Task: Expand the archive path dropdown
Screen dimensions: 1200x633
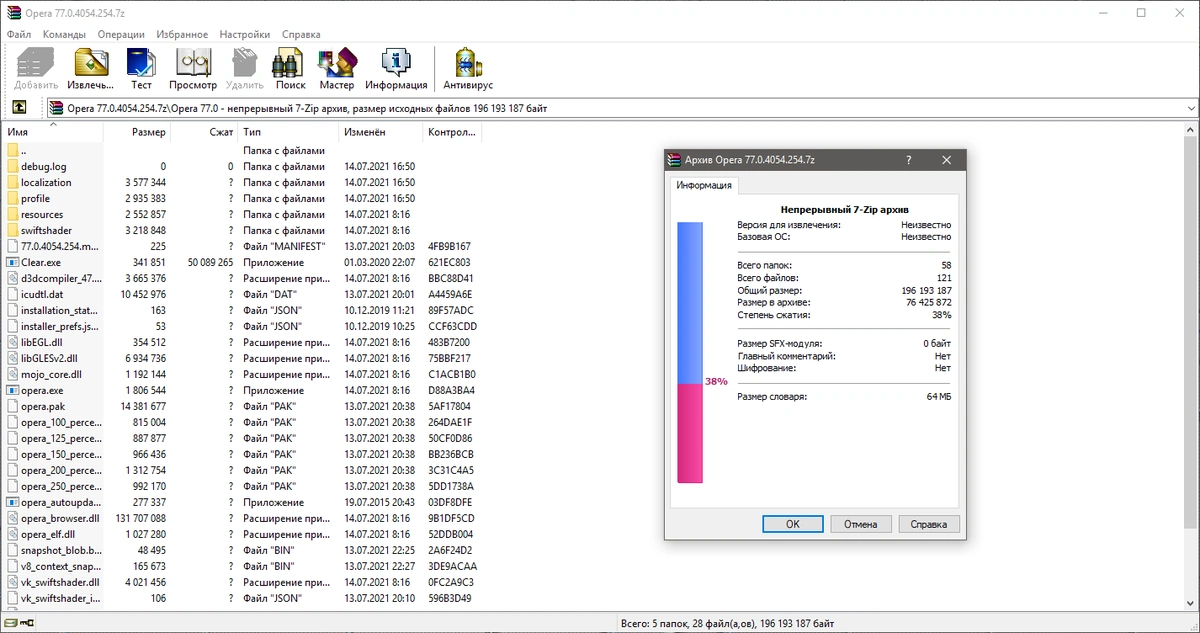Action: tap(1190, 108)
